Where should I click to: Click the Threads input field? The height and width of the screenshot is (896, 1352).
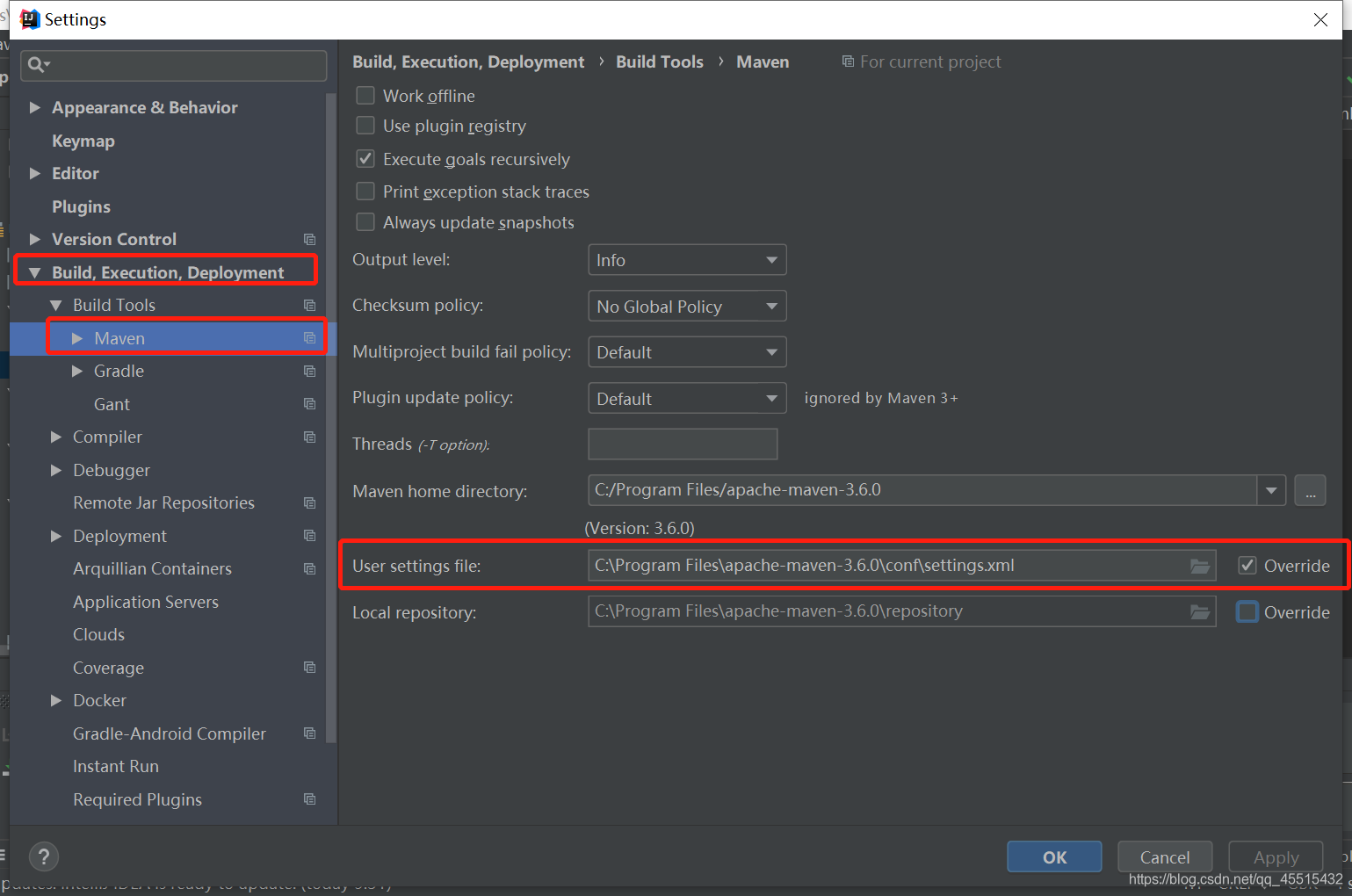683,444
